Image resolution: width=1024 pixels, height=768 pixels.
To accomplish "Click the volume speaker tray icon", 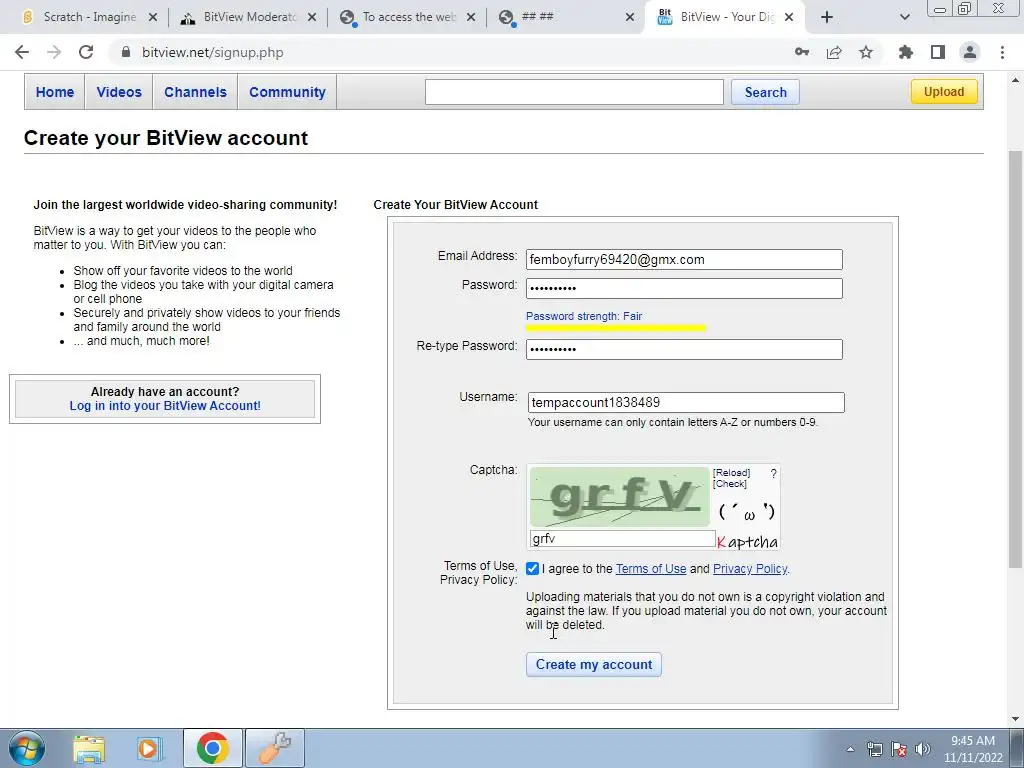I will click(923, 749).
